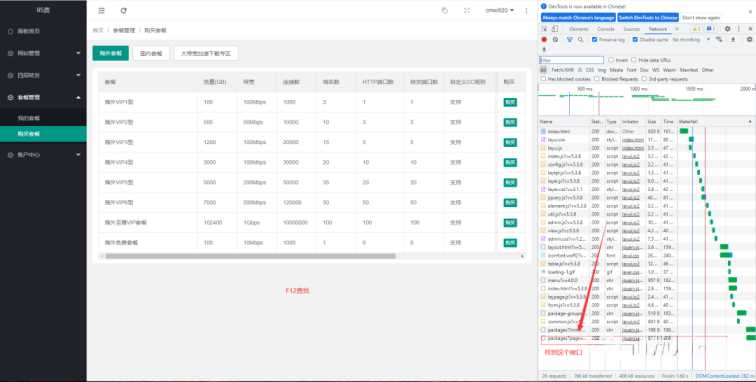The width and height of the screenshot is (756, 382).
Task: Toggle the DevTools network filter funnel icon
Action: 569,40
